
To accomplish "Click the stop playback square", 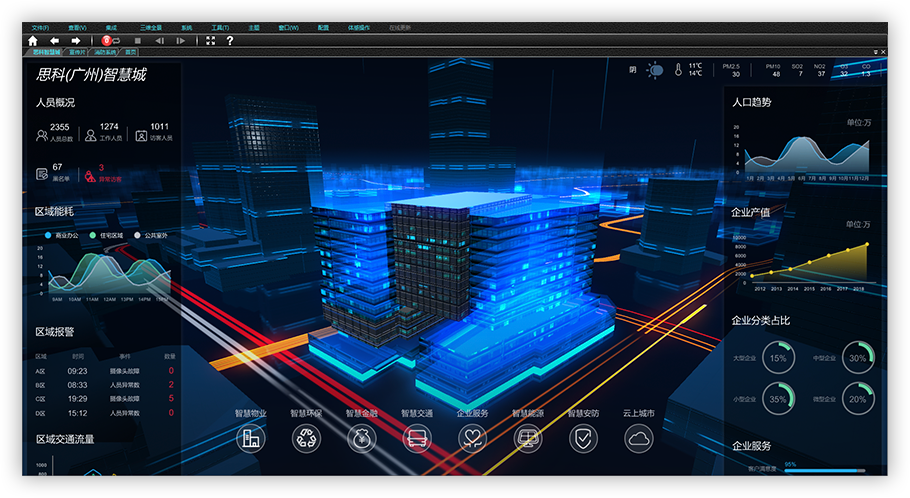I will (138, 41).
